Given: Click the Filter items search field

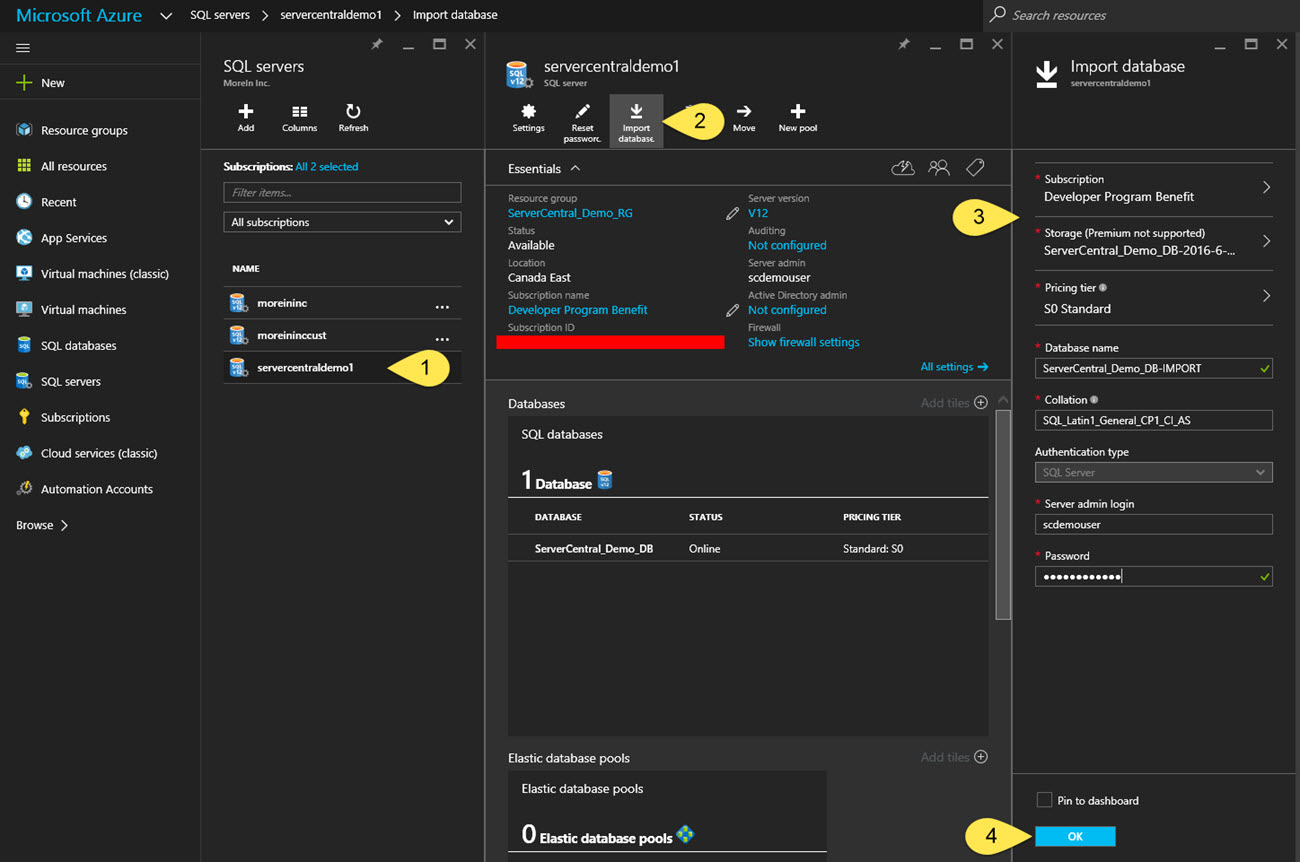Looking at the screenshot, I should tap(342, 193).
